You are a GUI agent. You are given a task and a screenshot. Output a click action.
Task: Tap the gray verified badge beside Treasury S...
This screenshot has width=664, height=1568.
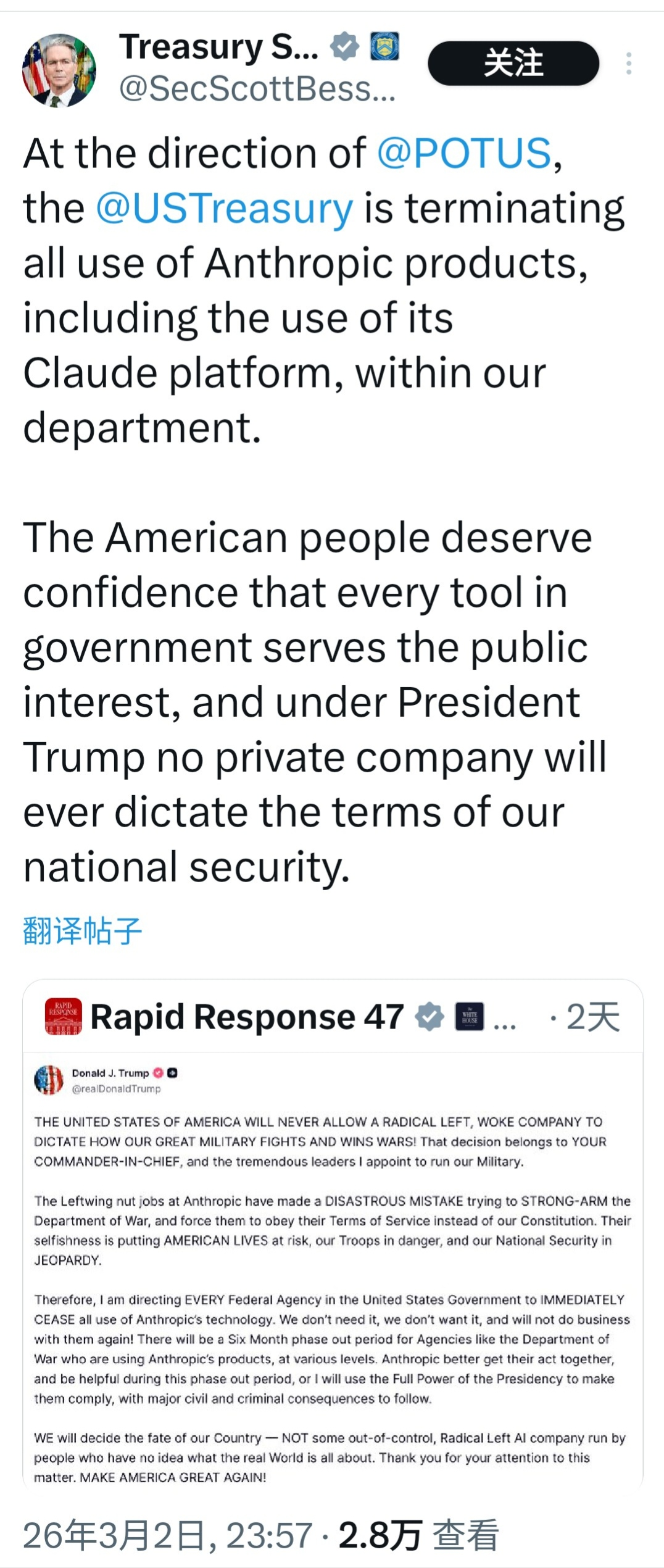point(344,48)
